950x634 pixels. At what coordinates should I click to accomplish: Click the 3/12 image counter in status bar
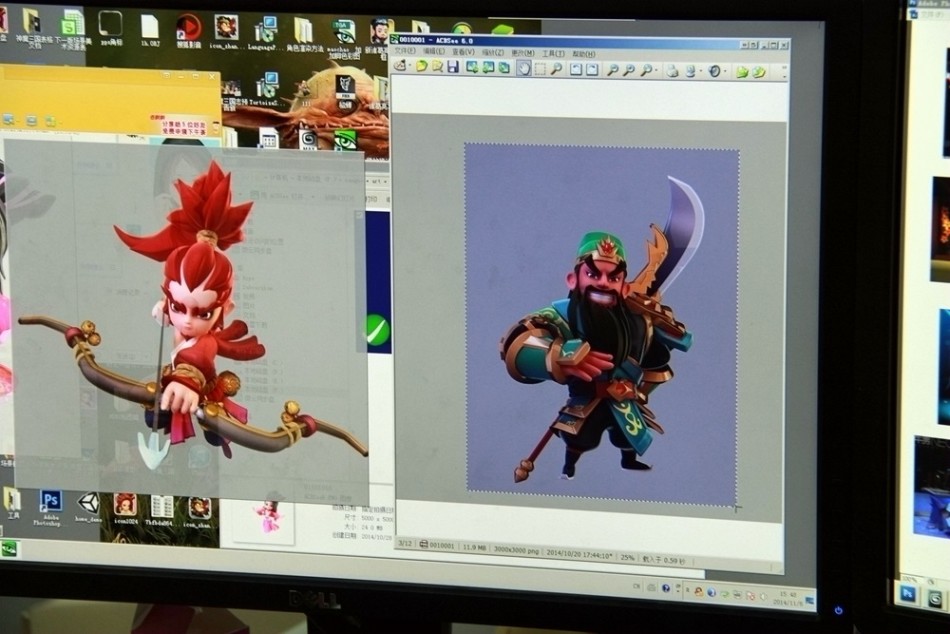click(x=405, y=544)
